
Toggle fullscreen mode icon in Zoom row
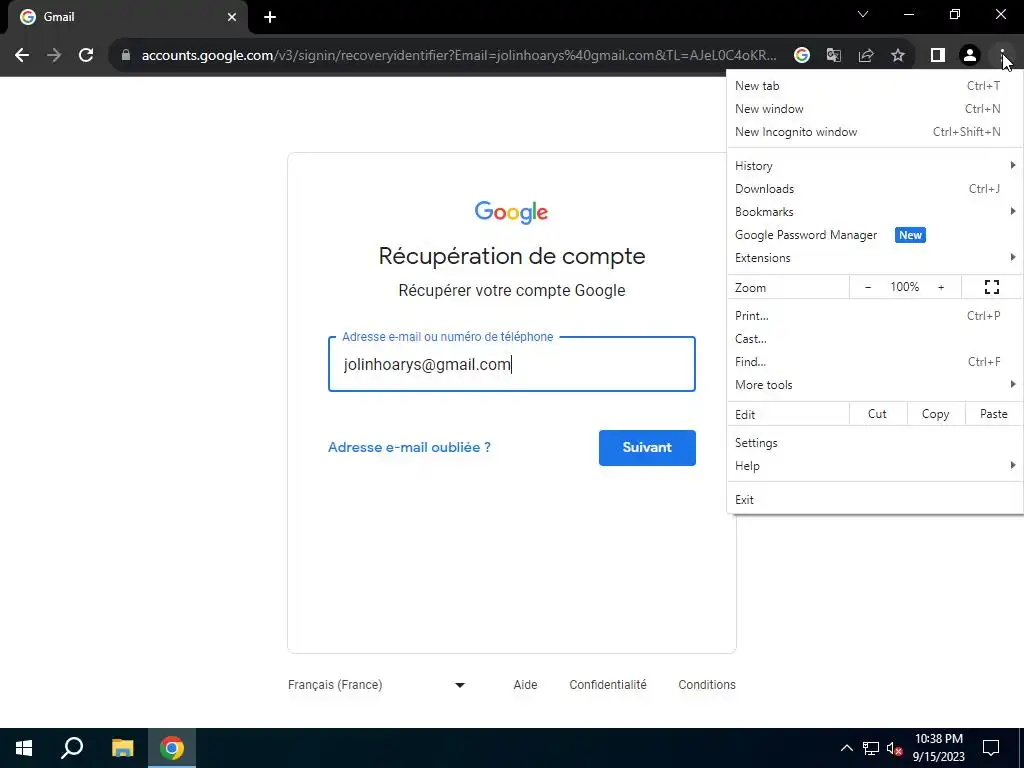(x=991, y=287)
